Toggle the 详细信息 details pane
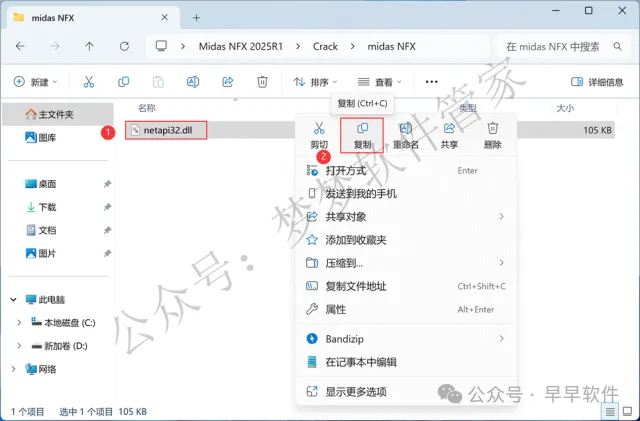Screen dimensions: 640x421 597,82
